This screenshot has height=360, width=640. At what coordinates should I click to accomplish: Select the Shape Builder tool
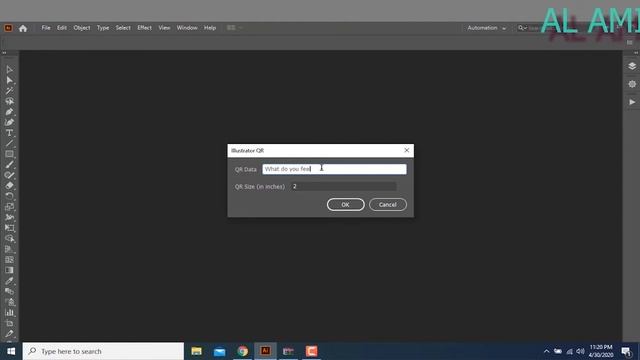point(9,239)
